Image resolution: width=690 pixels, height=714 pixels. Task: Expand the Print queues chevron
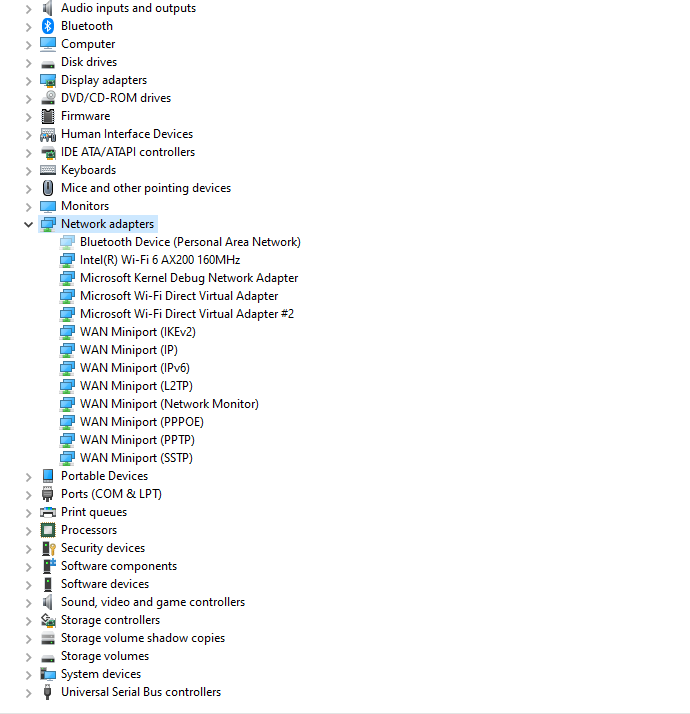tap(28, 513)
